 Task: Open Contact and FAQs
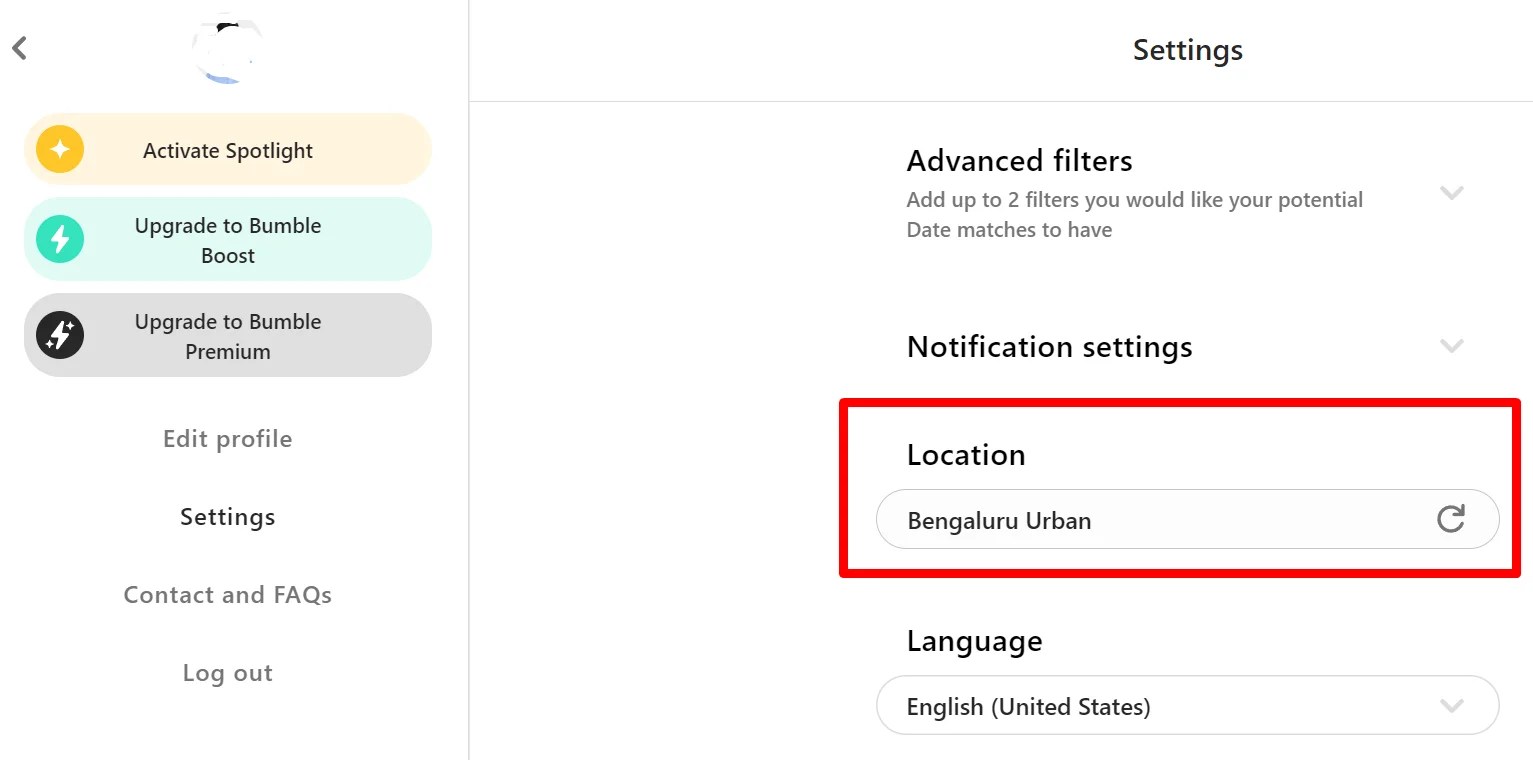pyautogui.click(x=227, y=594)
